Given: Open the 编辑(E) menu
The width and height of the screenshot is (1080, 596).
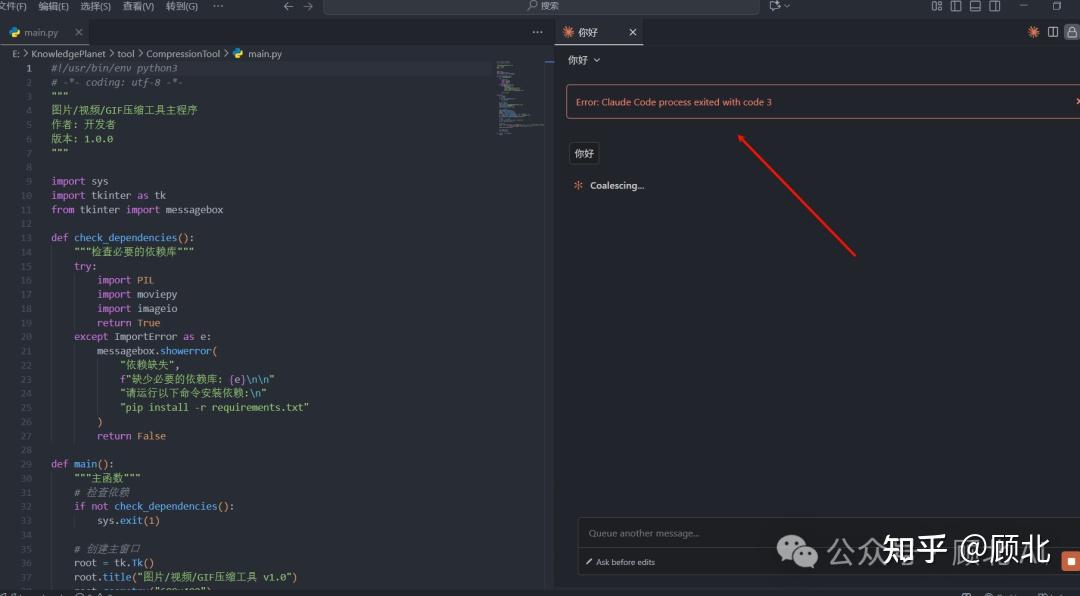Looking at the screenshot, I should 54,6.
